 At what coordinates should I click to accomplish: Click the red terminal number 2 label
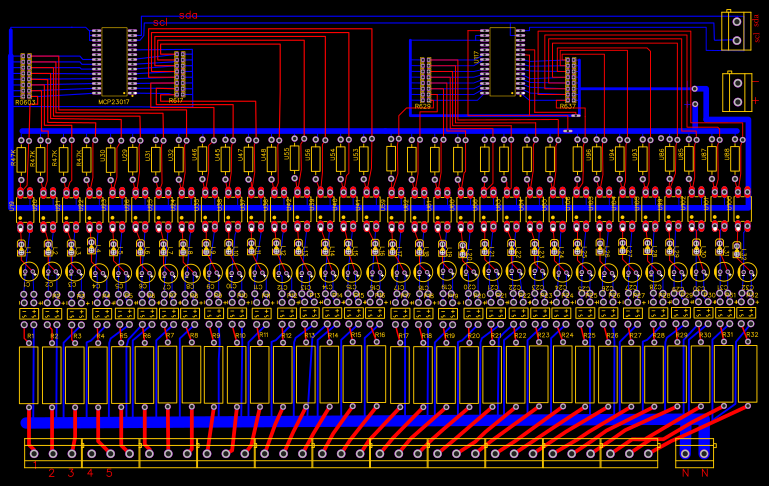(51, 473)
